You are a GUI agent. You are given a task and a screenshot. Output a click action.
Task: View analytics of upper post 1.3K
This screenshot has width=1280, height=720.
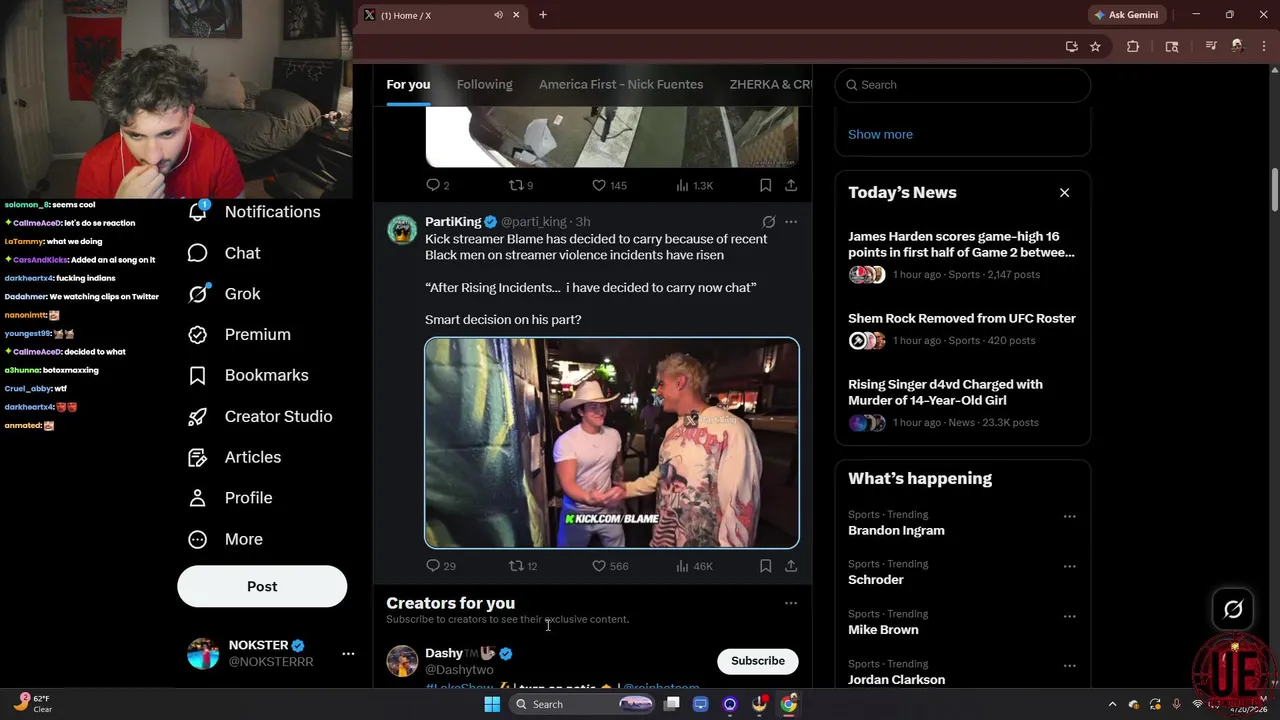tap(694, 185)
